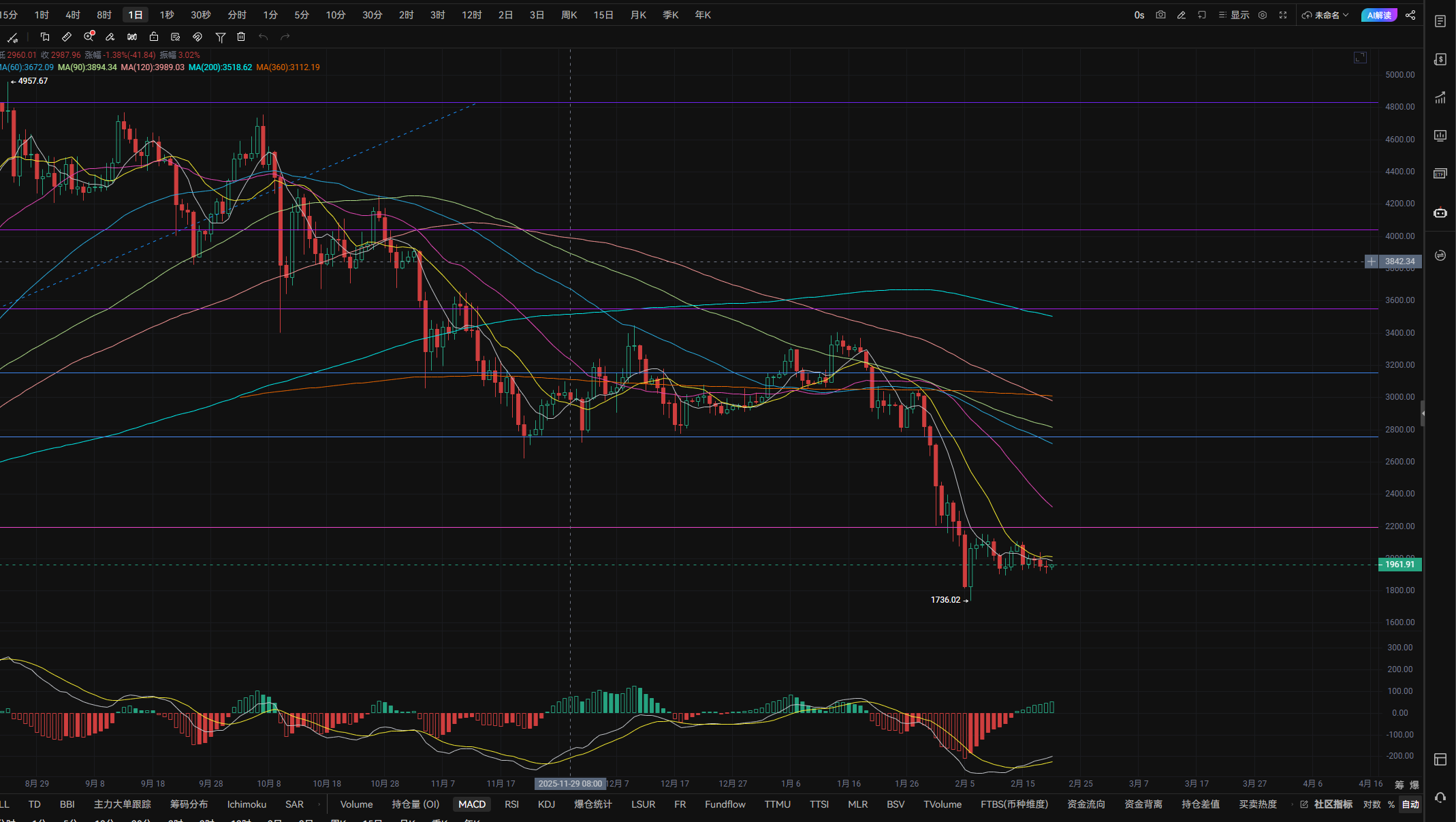Screen dimensions: 1456x822
Task: Click the 社区指标 community indicators link
Action: (x=1333, y=804)
